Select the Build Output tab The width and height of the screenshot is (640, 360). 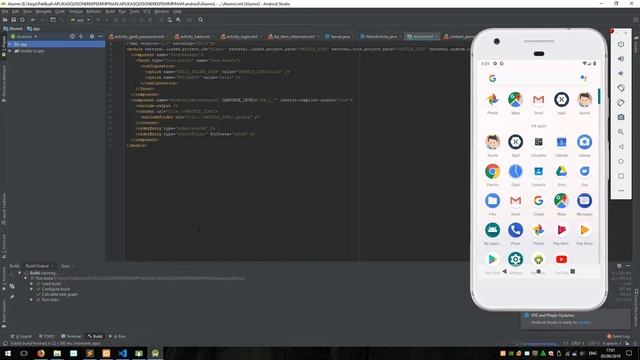38,266
